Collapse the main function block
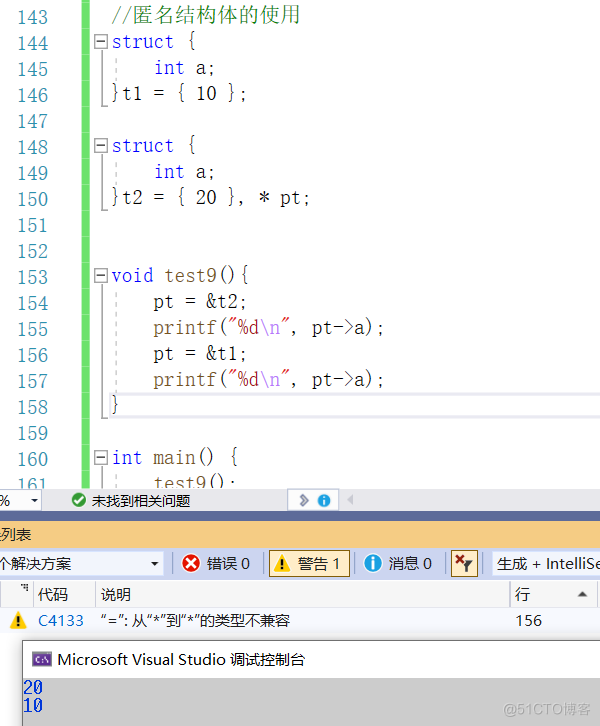This screenshot has height=726, width=600. [100, 458]
